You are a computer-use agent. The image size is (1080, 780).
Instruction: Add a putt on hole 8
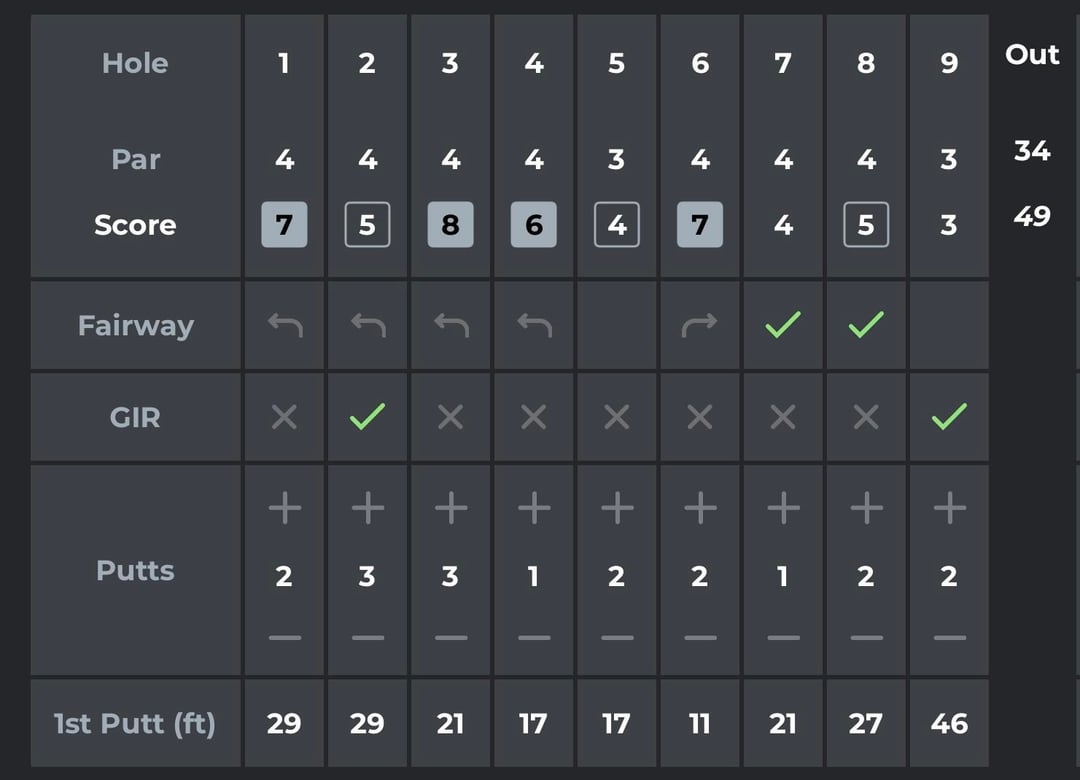point(866,509)
